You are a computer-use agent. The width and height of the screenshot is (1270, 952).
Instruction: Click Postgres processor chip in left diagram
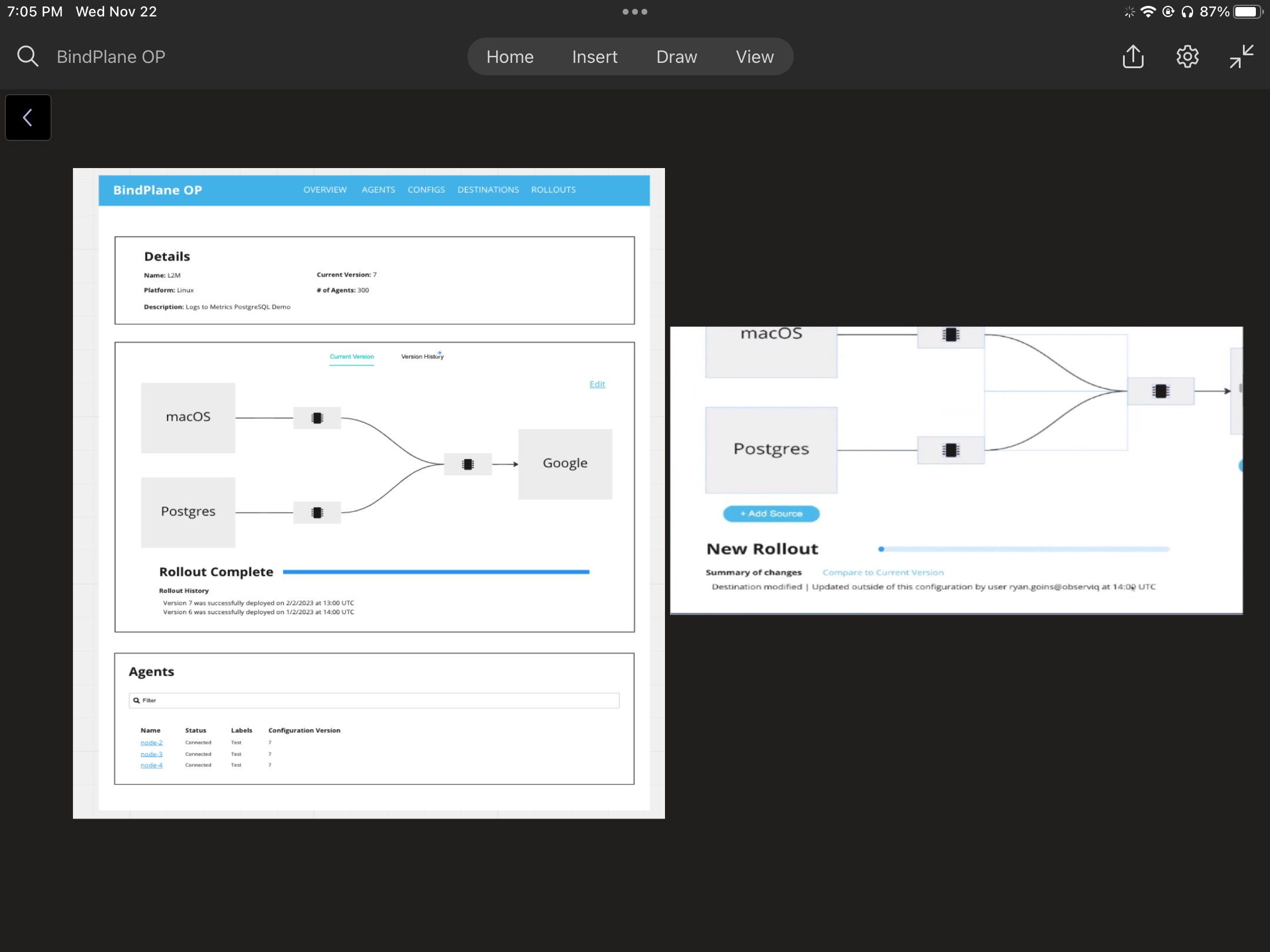tap(317, 512)
